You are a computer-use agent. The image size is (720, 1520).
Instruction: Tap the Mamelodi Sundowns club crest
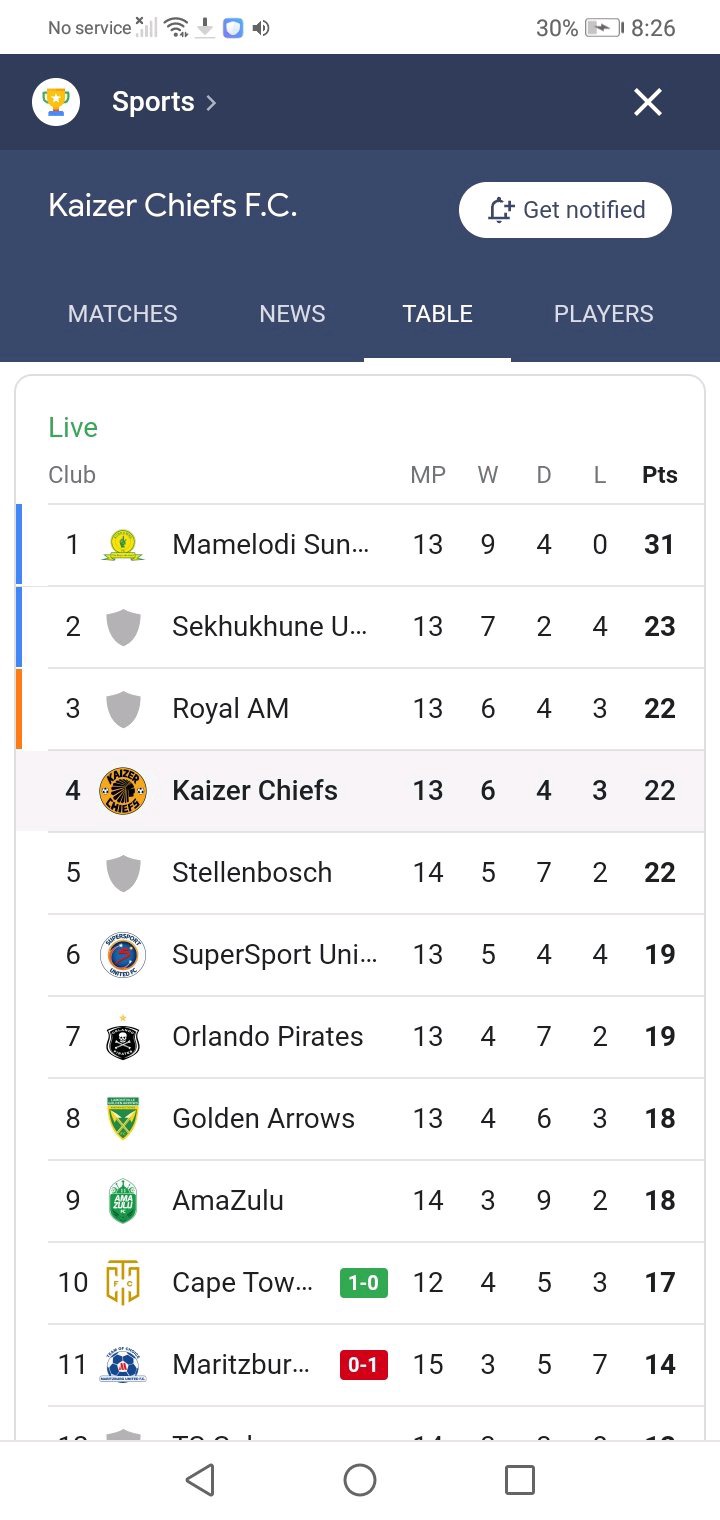pyautogui.click(x=123, y=545)
